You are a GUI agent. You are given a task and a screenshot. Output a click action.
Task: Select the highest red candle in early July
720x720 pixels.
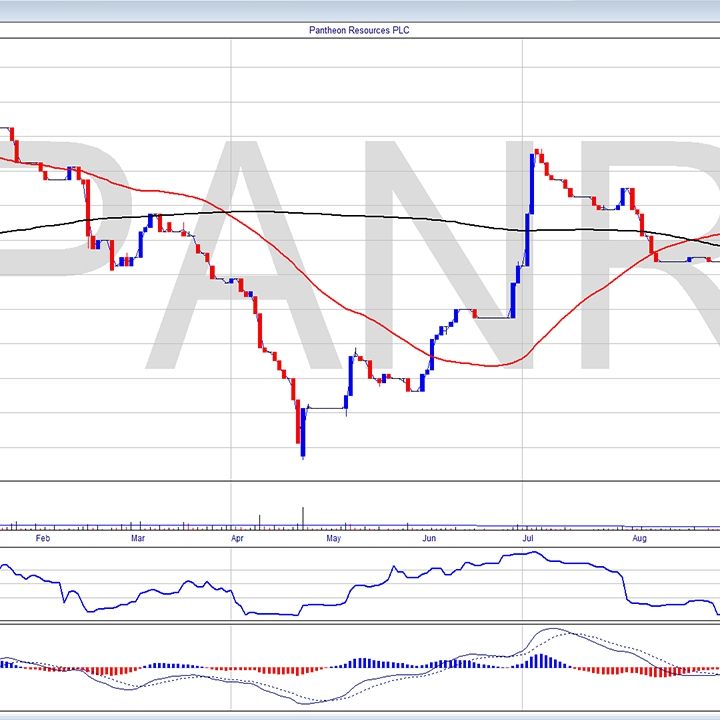click(x=540, y=156)
